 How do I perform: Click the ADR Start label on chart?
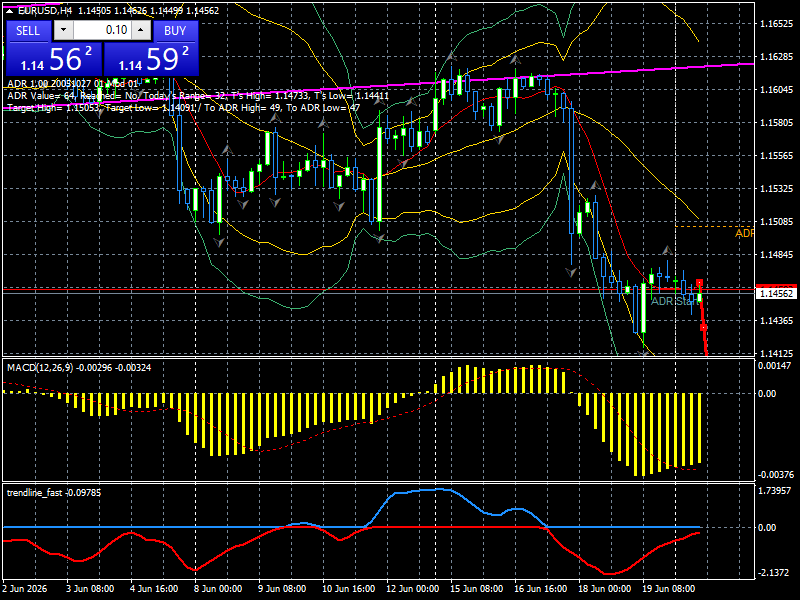click(x=673, y=302)
